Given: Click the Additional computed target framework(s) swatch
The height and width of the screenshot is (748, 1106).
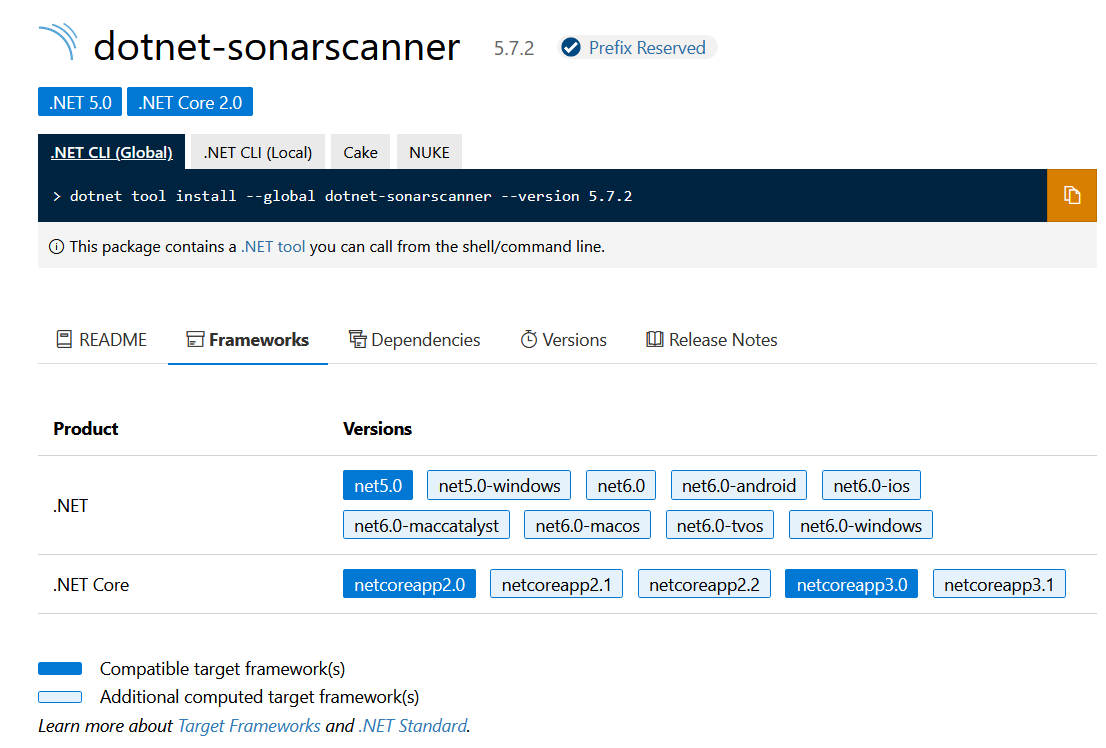Looking at the screenshot, I should (x=60, y=697).
